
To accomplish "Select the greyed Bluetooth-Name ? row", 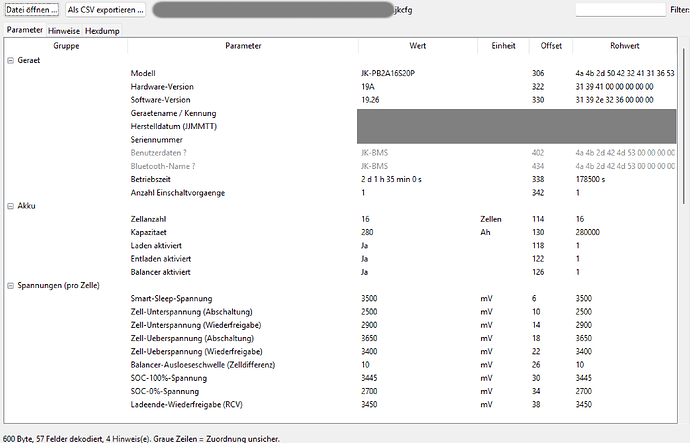I will point(340,166).
